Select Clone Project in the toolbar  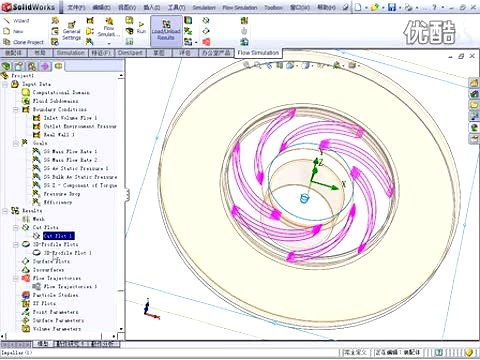coord(23,42)
